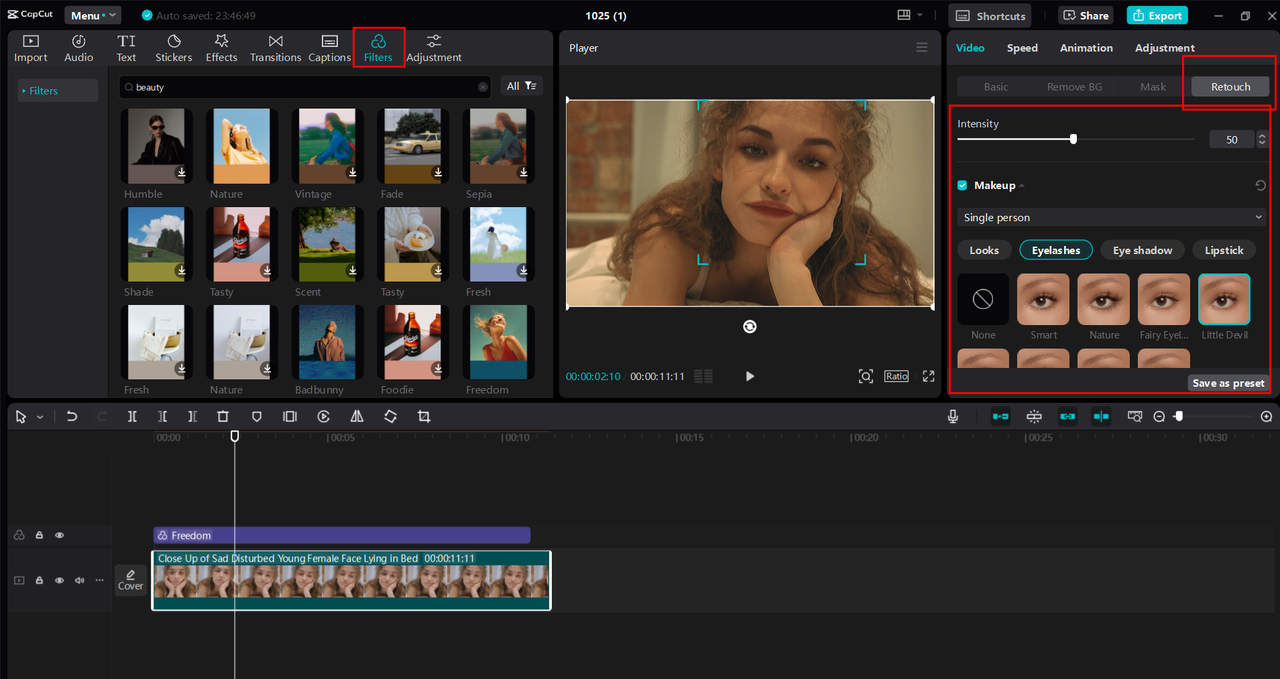Open the top Adjustment panel icon

(433, 48)
